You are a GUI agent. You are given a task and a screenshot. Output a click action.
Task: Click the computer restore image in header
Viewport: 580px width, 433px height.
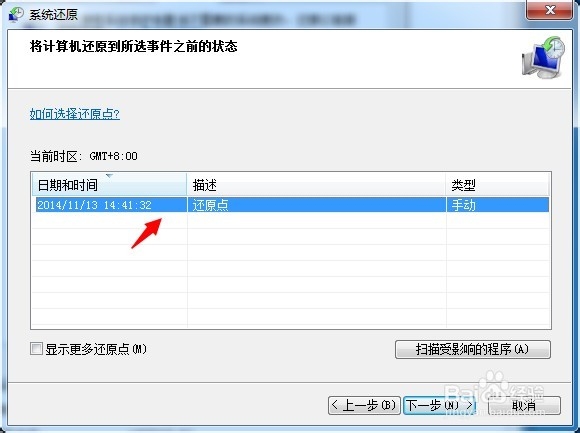[543, 57]
